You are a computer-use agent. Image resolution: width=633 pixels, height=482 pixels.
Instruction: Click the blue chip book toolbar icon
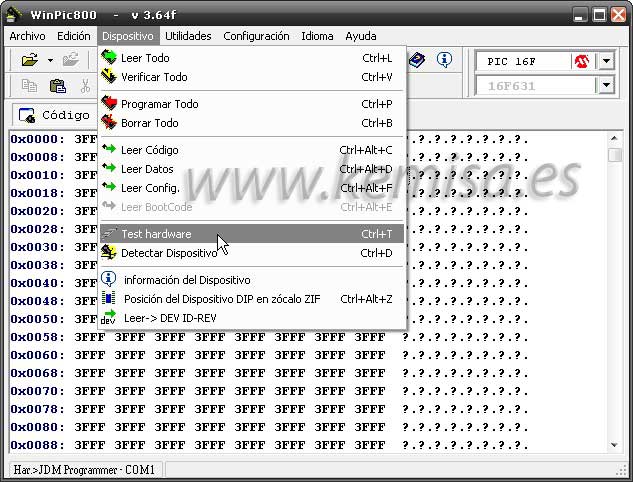pos(417,60)
